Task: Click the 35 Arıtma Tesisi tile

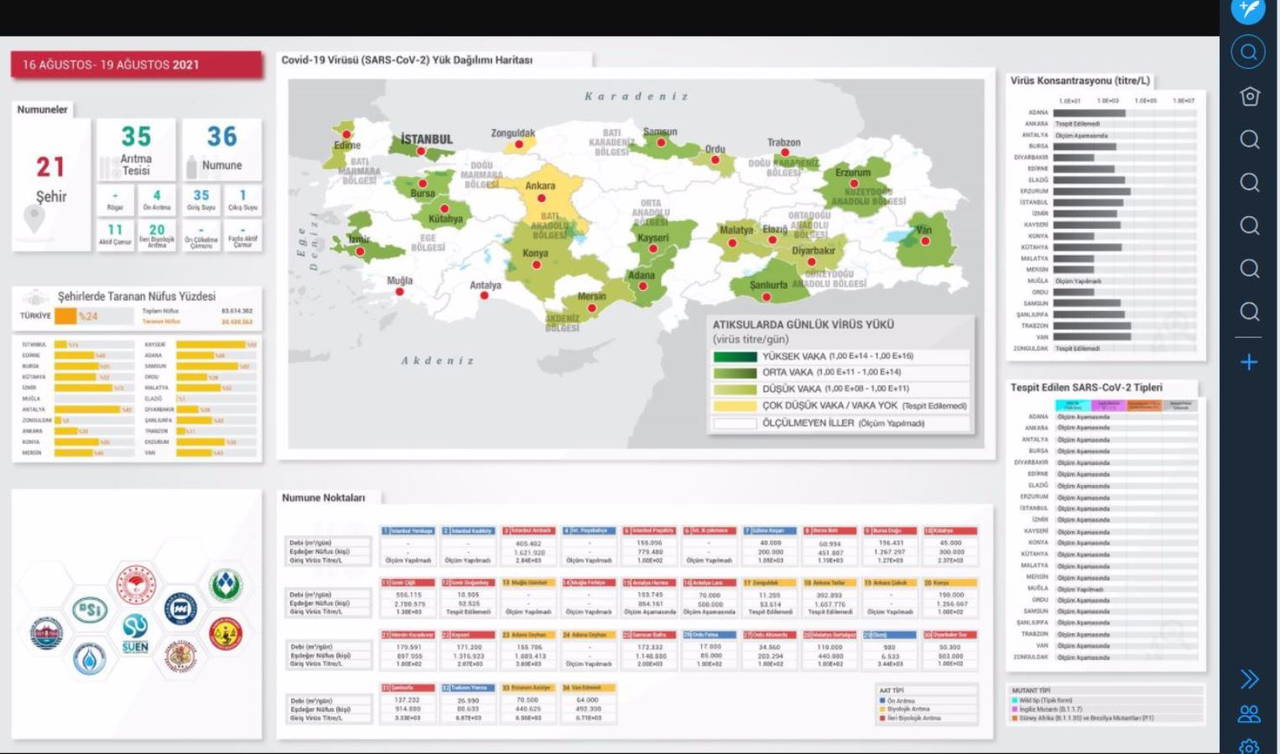Action: pyautogui.click(x=136, y=148)
